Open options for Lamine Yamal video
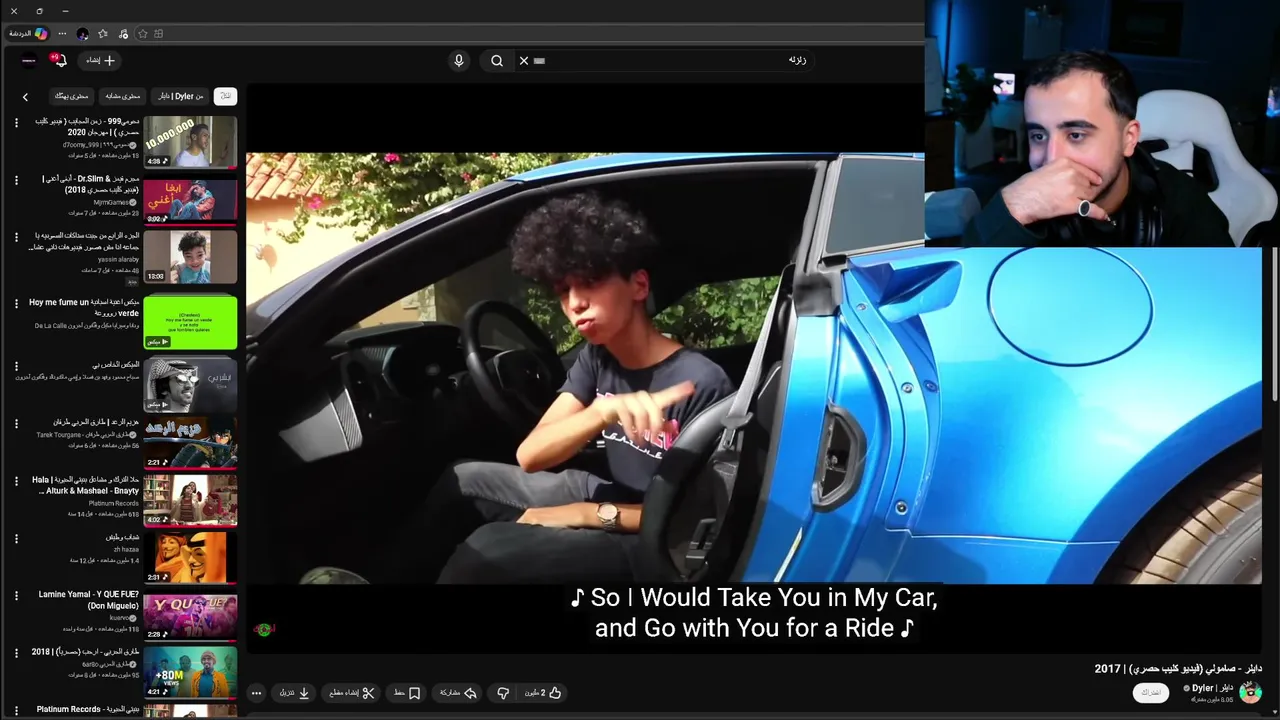Image resolution: width=1280 pixels, height=720 pixels. [16, 595]
